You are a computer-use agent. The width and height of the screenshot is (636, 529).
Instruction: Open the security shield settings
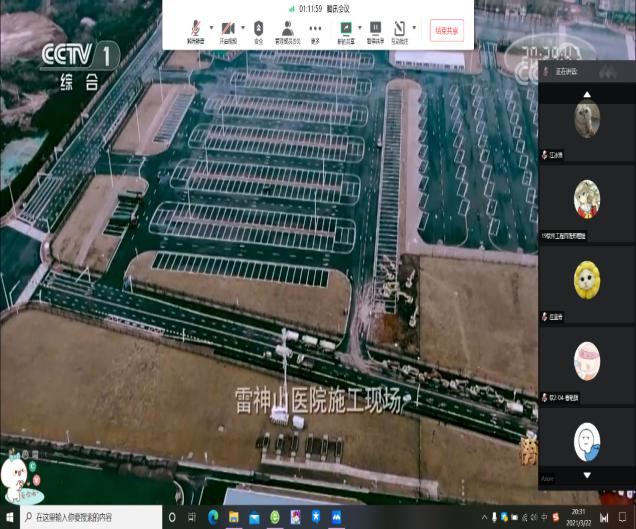point(259,29)
